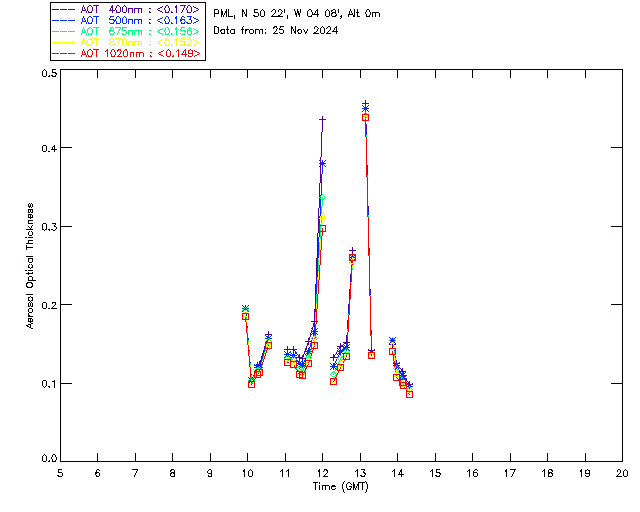This screenshot has width=640, height=512.
Task: Click the 0.4 y-axis tick label
Action: [x=49, y=148]
